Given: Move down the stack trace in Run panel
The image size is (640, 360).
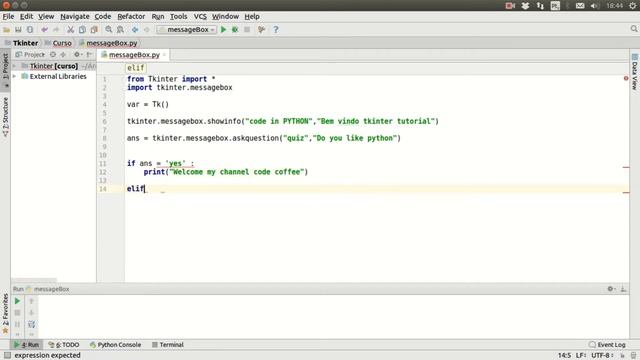Looking at the screenshot, I should [31, 313].
